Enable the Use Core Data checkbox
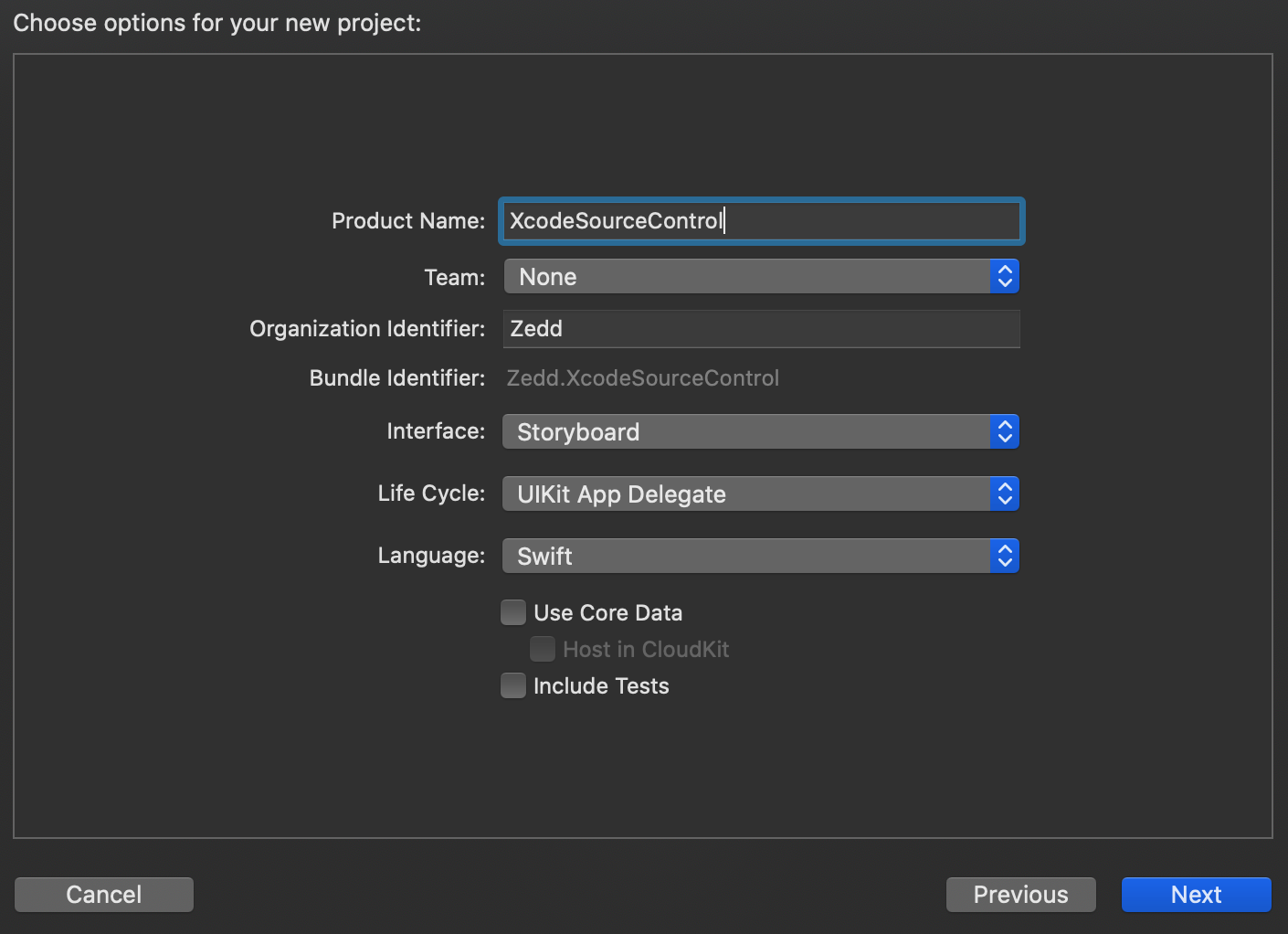The image size is (1288, 934). click(513, 612)
